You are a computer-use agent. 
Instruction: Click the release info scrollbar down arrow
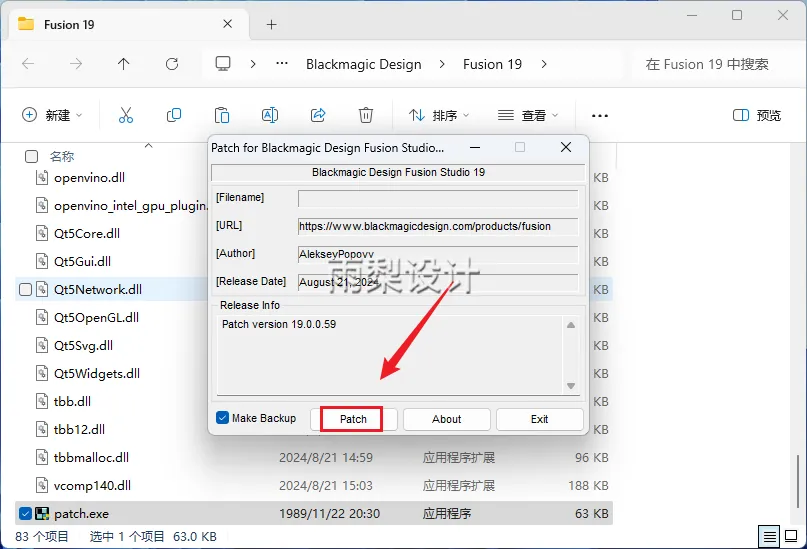tap(571, 386)
